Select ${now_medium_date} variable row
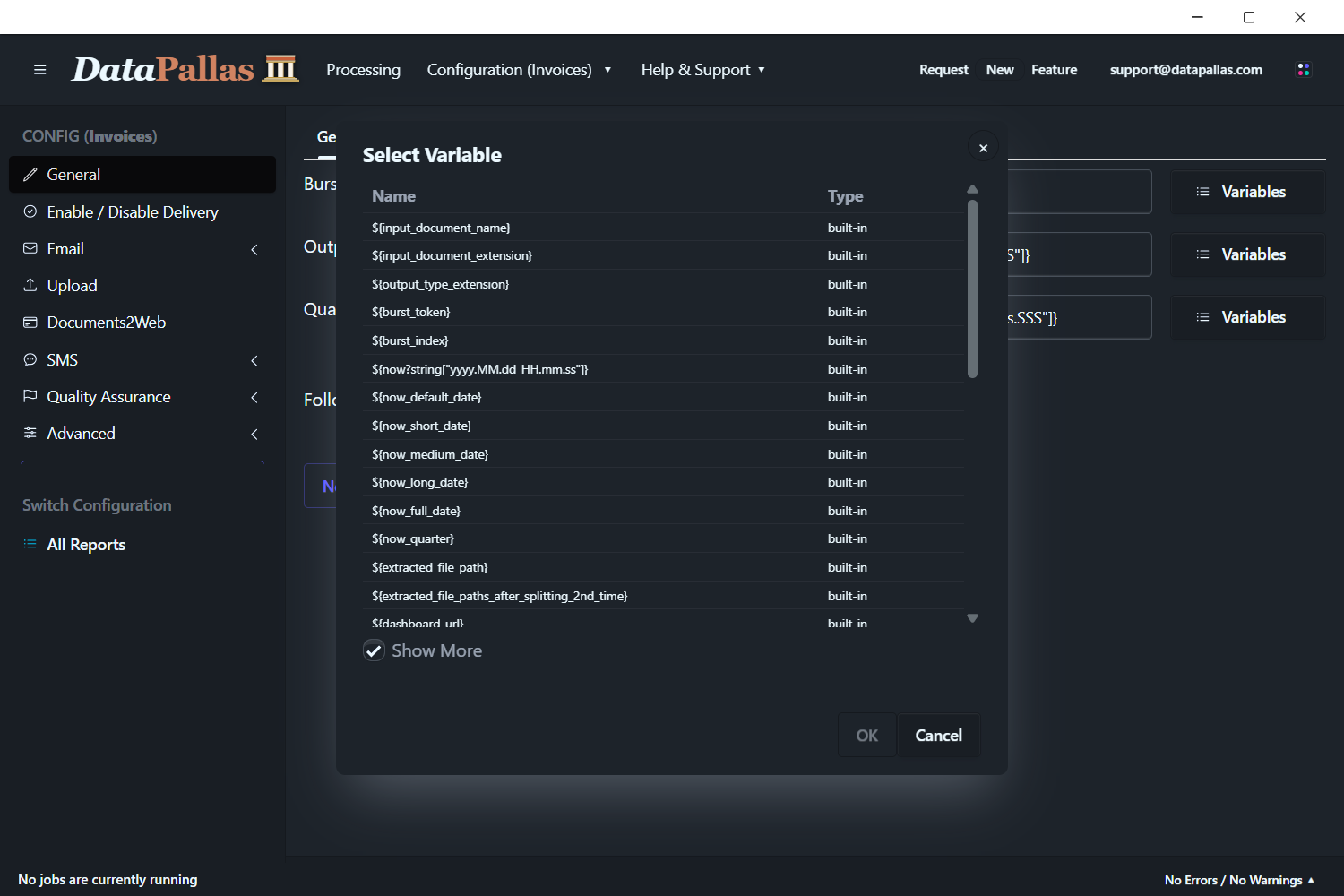This screenshot has height=896, width=1344. tap(663, 454)
